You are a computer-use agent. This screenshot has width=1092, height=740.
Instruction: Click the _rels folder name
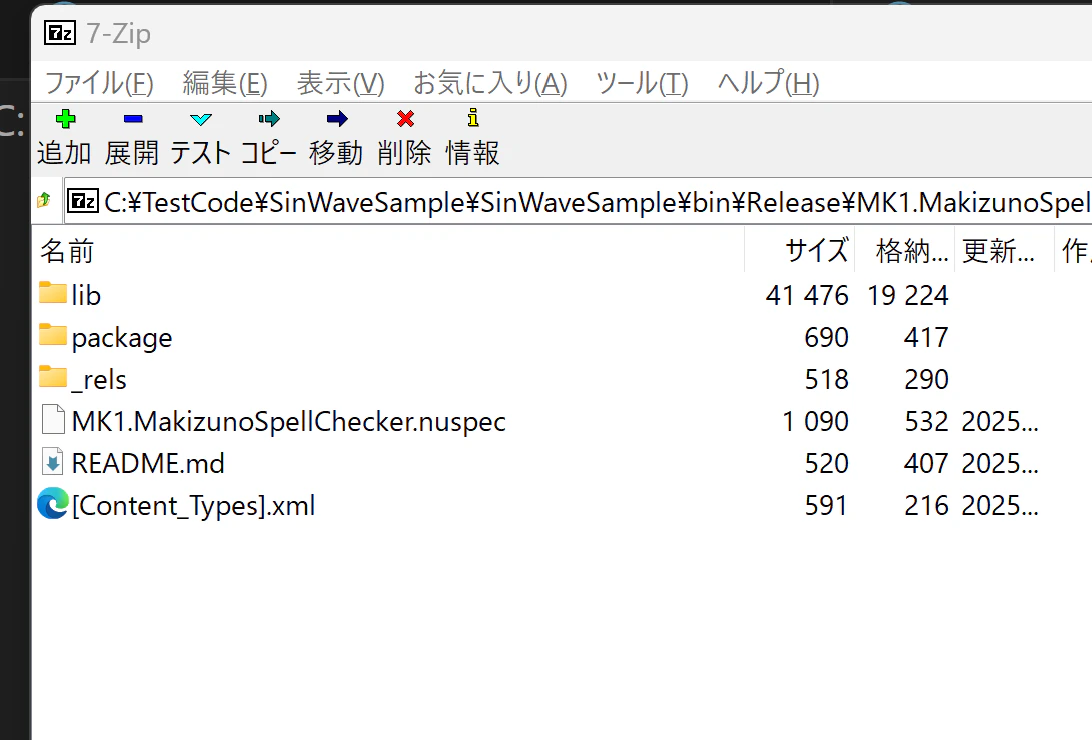click(99, 380)
